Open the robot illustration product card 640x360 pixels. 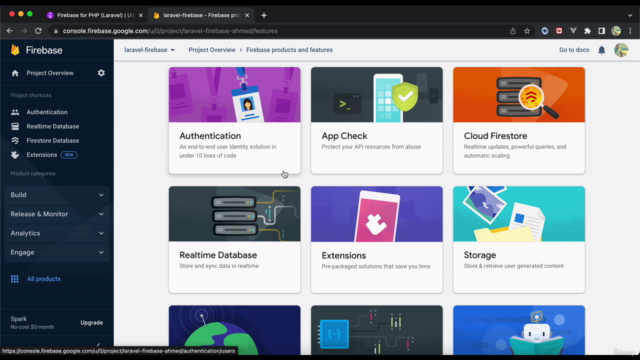tap(519, 330)
